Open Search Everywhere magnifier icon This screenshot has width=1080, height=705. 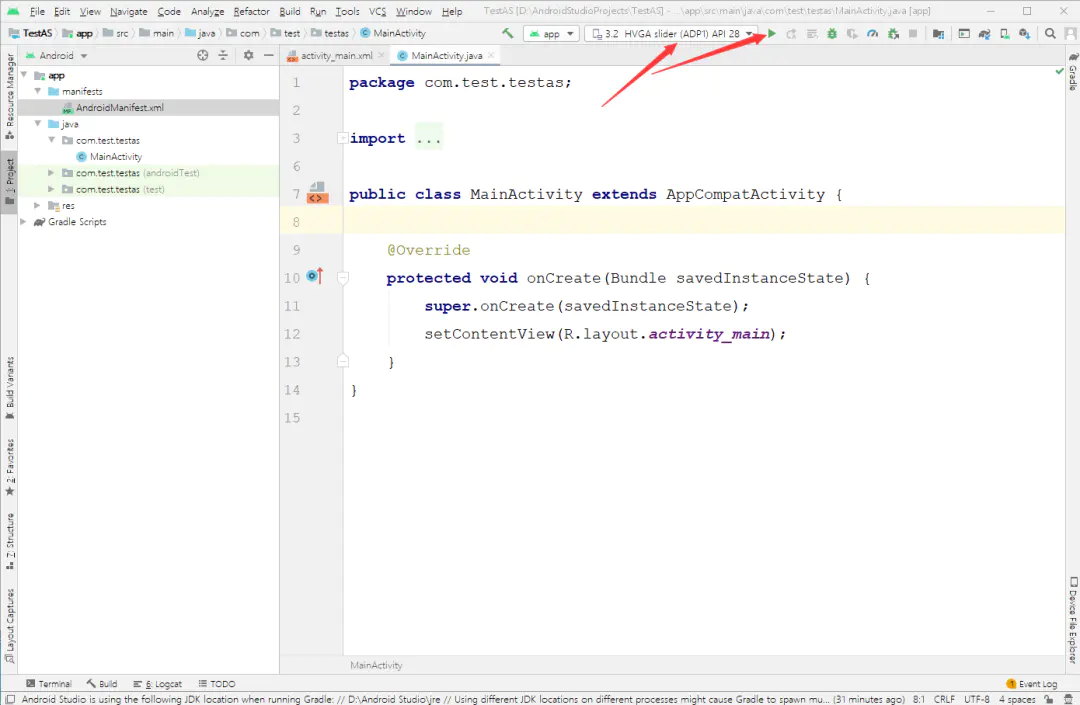click(1050, 33)
